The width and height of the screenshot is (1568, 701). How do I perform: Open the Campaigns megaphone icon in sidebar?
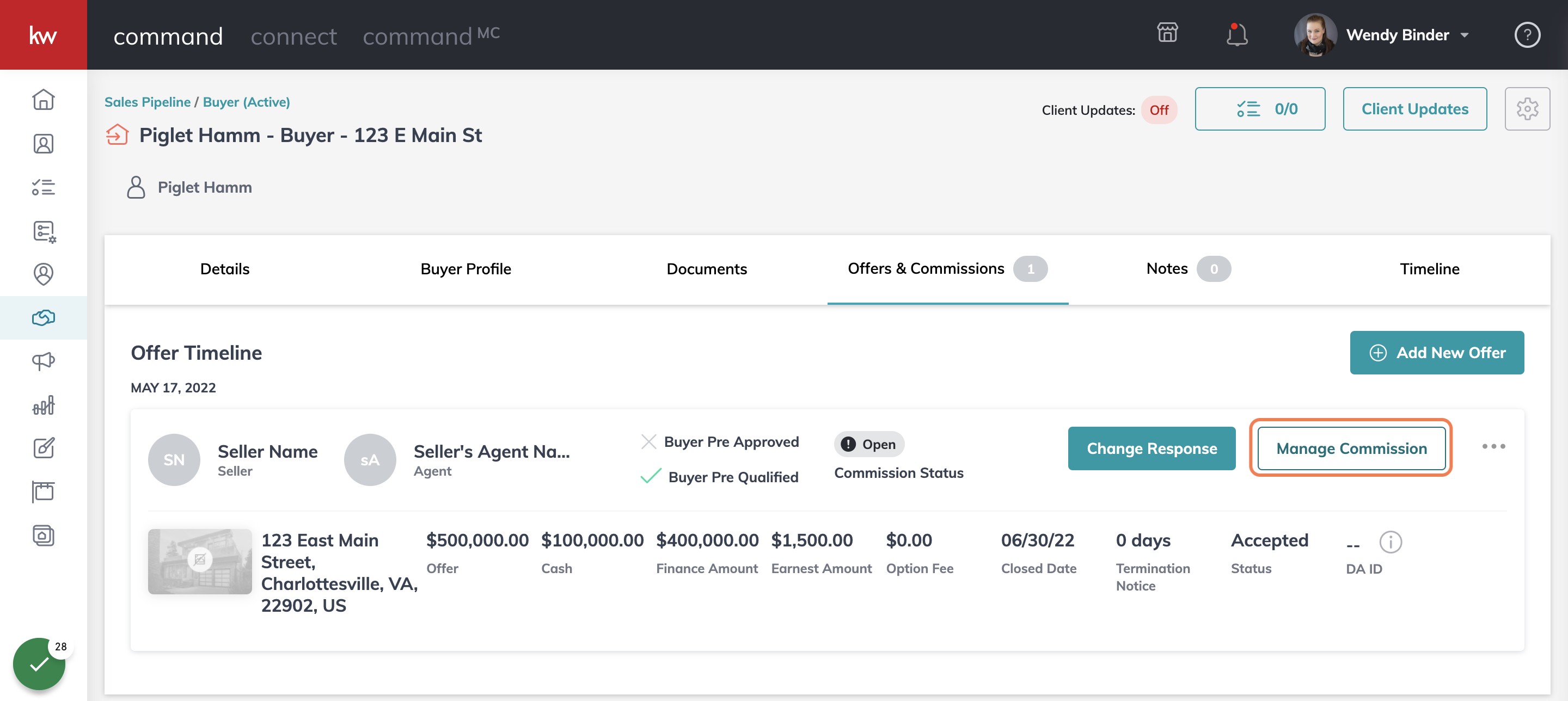(x=43, y=361)
